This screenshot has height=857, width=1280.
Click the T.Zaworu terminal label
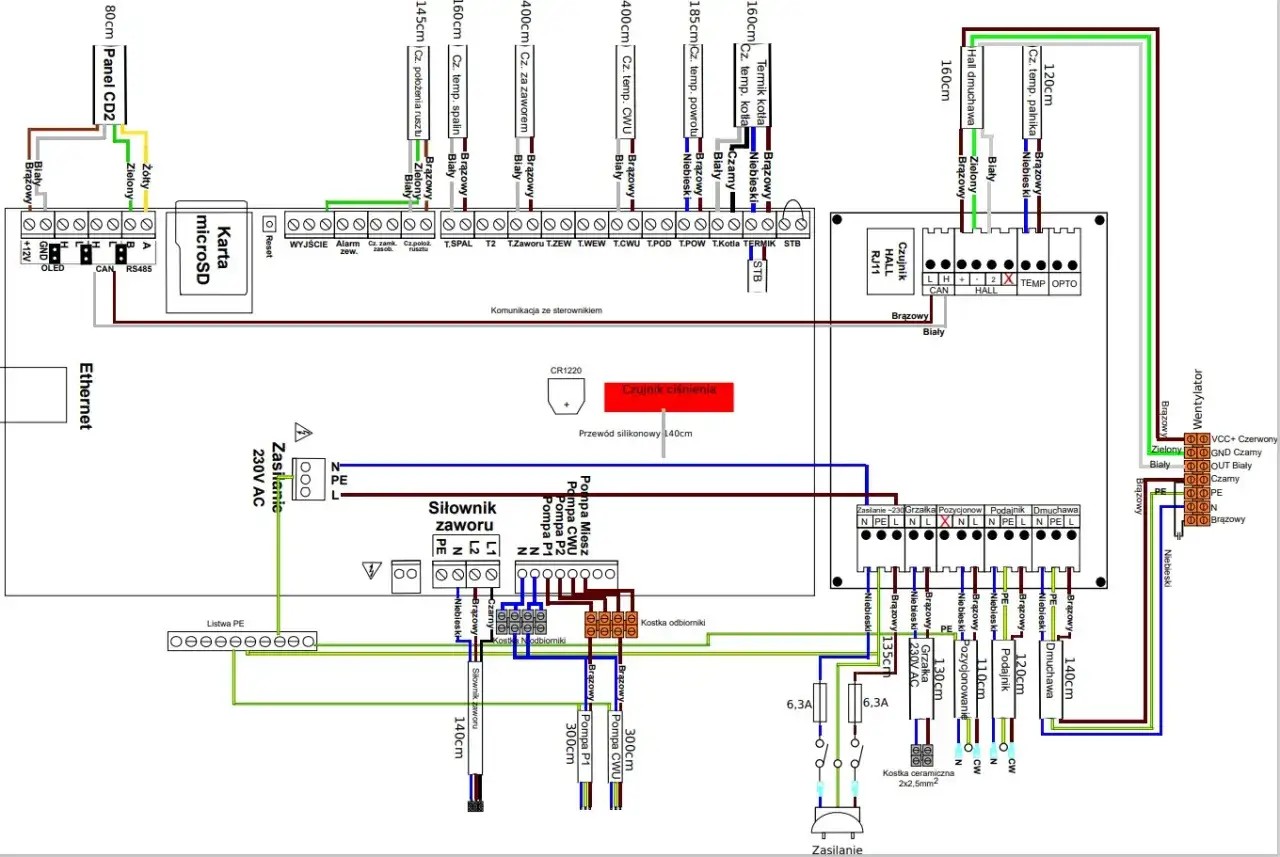525,243
